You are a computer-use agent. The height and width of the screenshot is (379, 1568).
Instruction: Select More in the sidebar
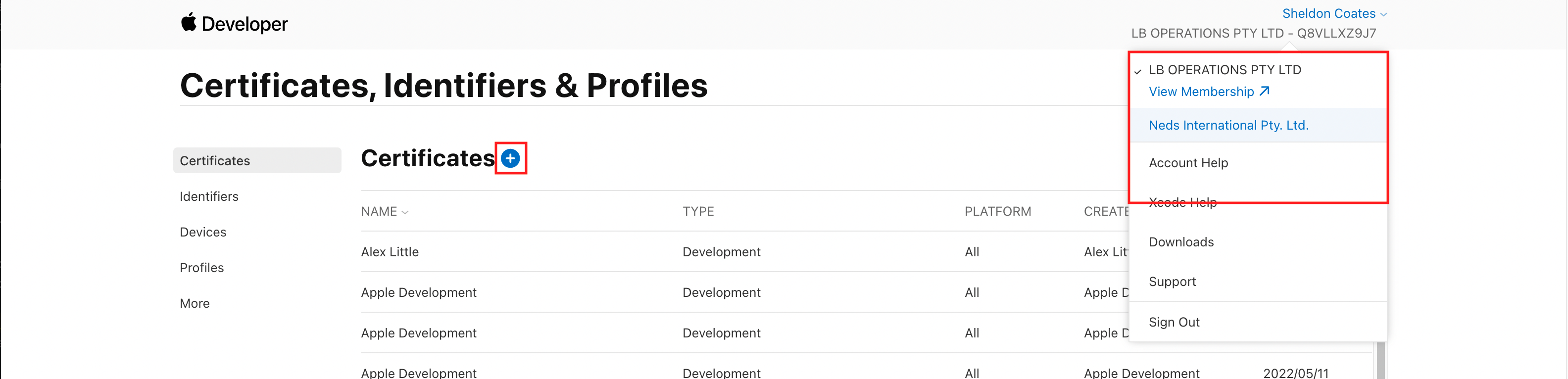194,304
